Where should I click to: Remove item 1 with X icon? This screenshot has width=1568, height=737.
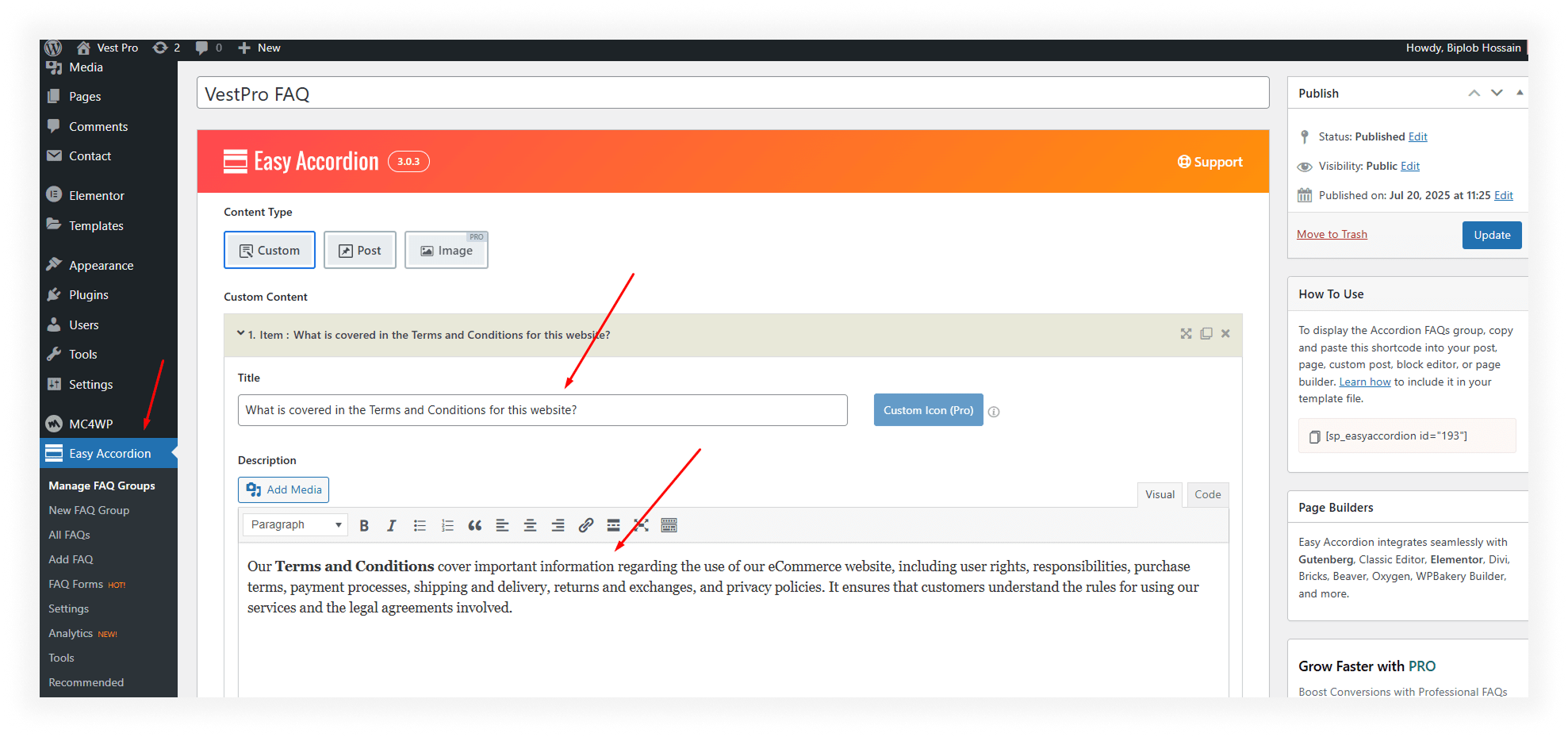1225,334
